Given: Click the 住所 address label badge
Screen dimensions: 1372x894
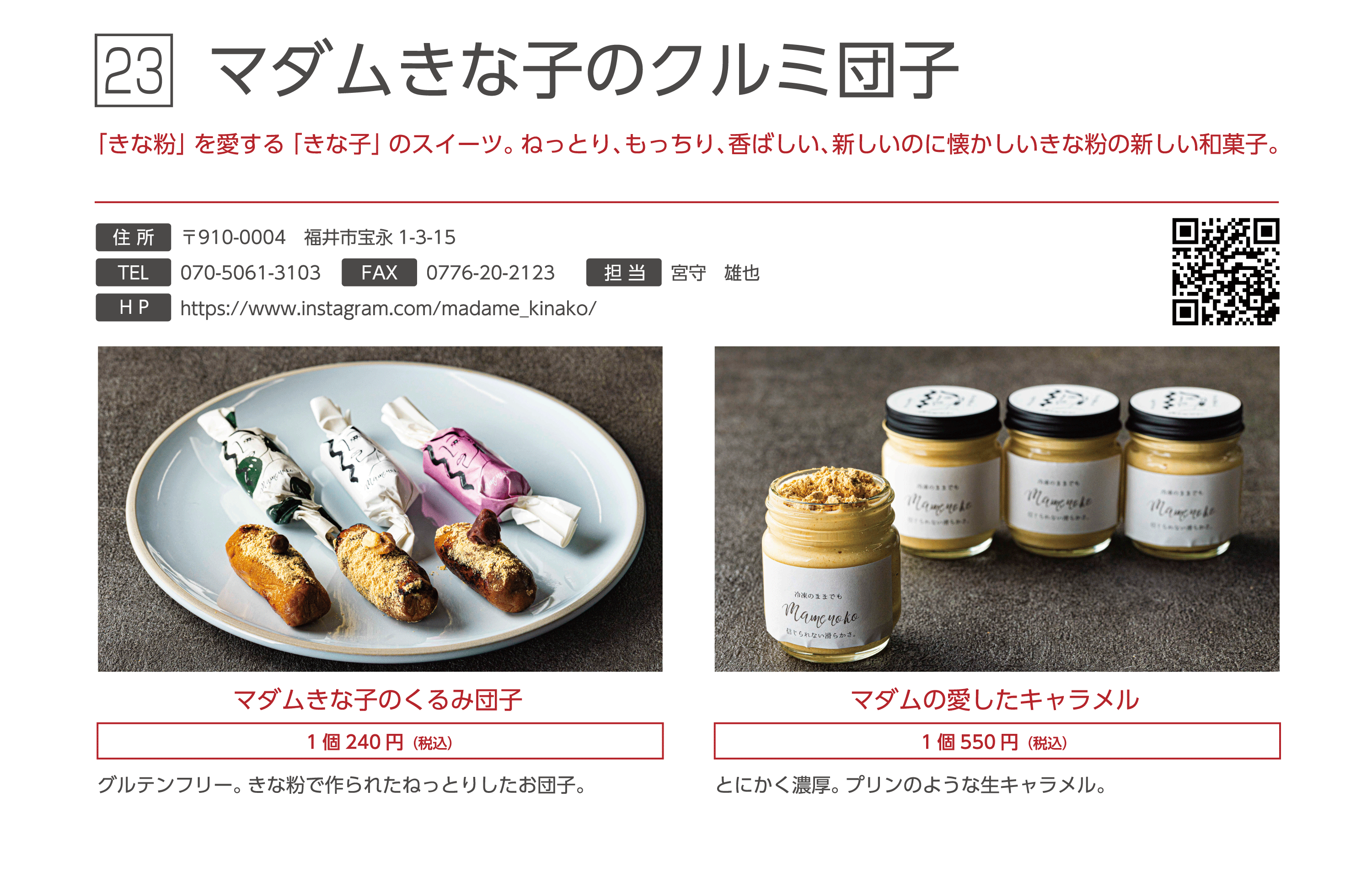Looking at the screenshot, I should pyautogui.click(x=133, y=237).
